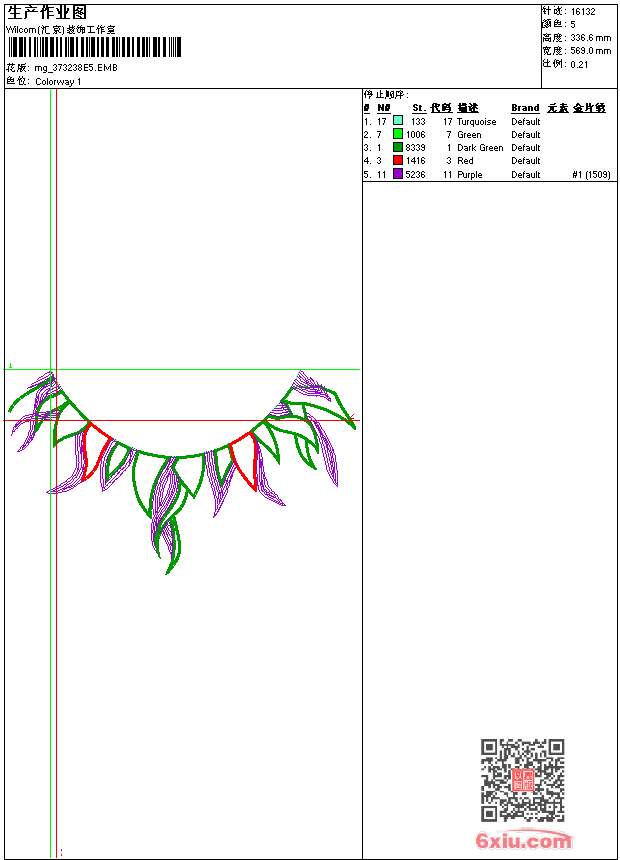This screenshot has height=860, width=620.
Task: Click the 'N#' column header
Action: [384, 108]
